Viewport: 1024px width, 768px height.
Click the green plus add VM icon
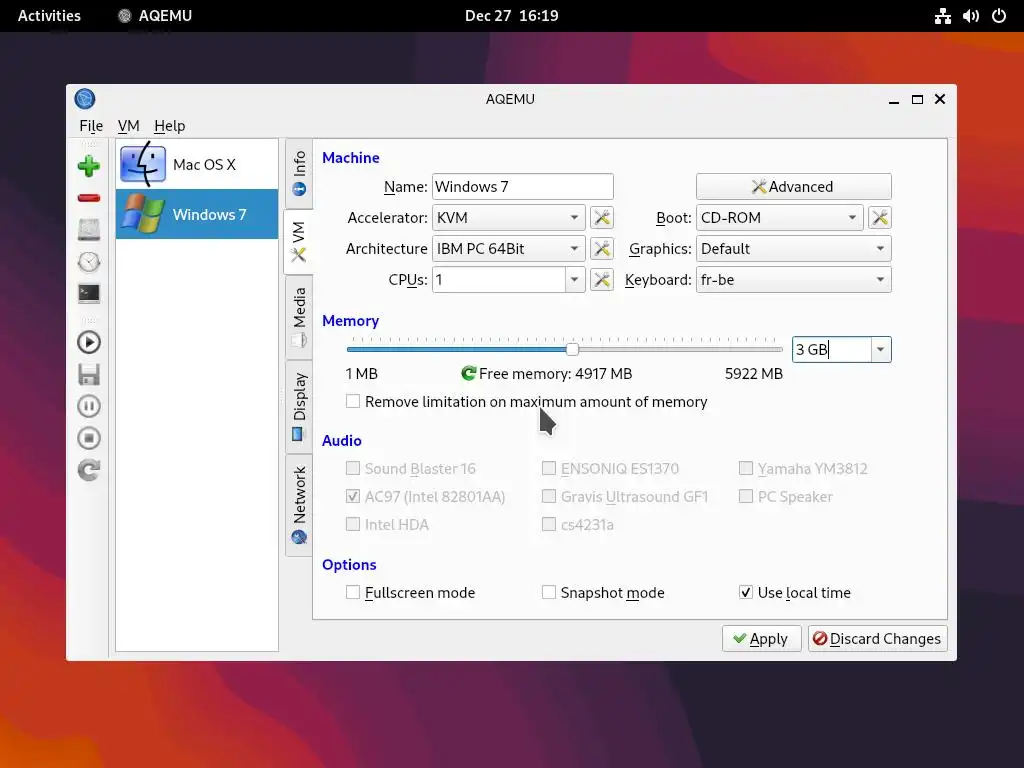[x=89, y=166]
